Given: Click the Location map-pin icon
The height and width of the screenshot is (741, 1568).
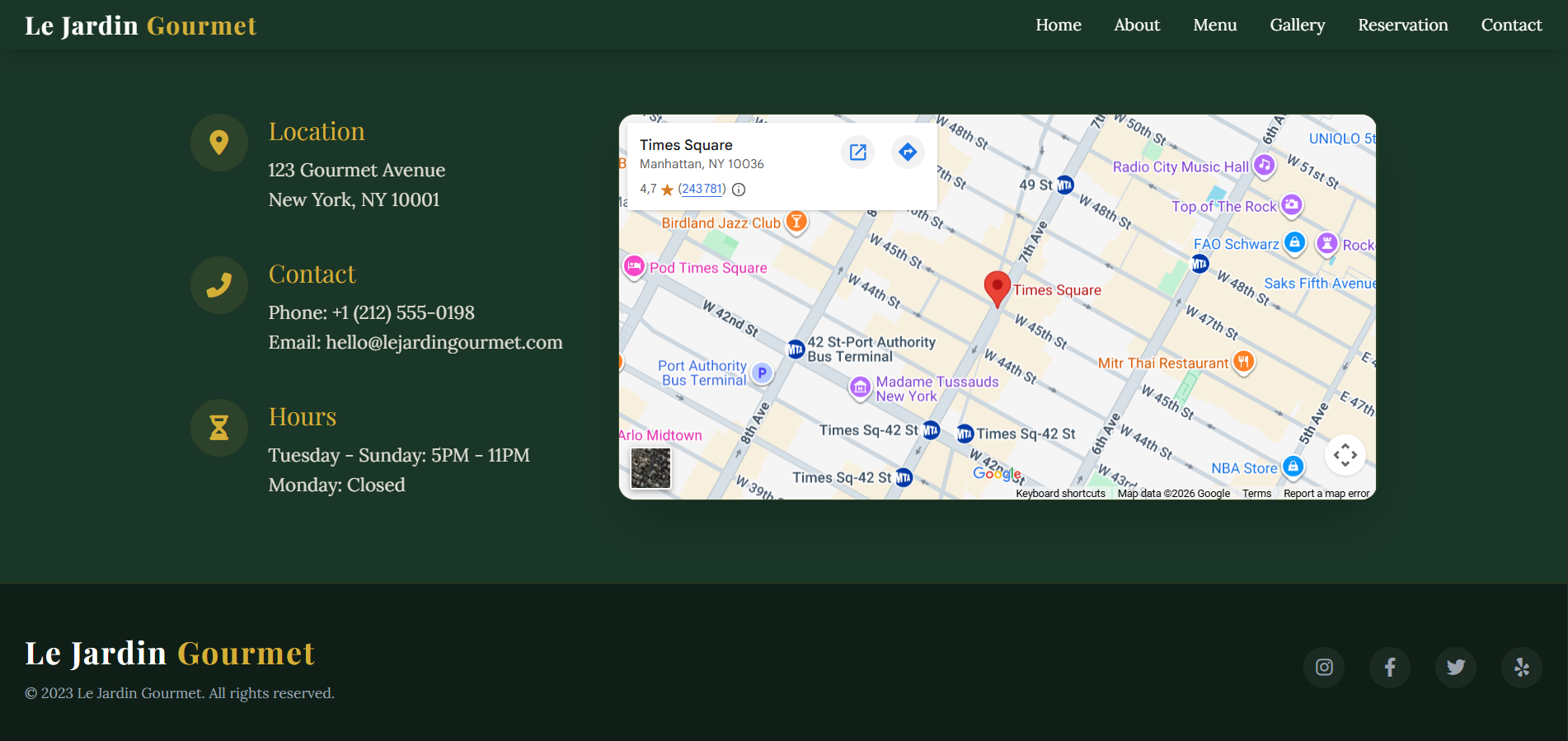Looking at the screenshot, I should [x=219, y=143].
